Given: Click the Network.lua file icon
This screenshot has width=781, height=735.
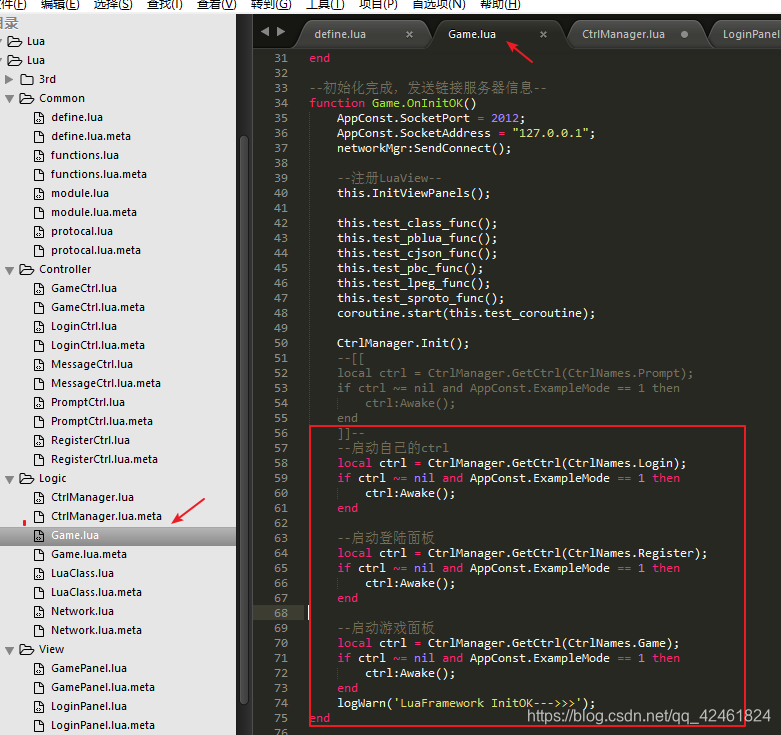Looking at the screenshot, I should coord(39,612).
